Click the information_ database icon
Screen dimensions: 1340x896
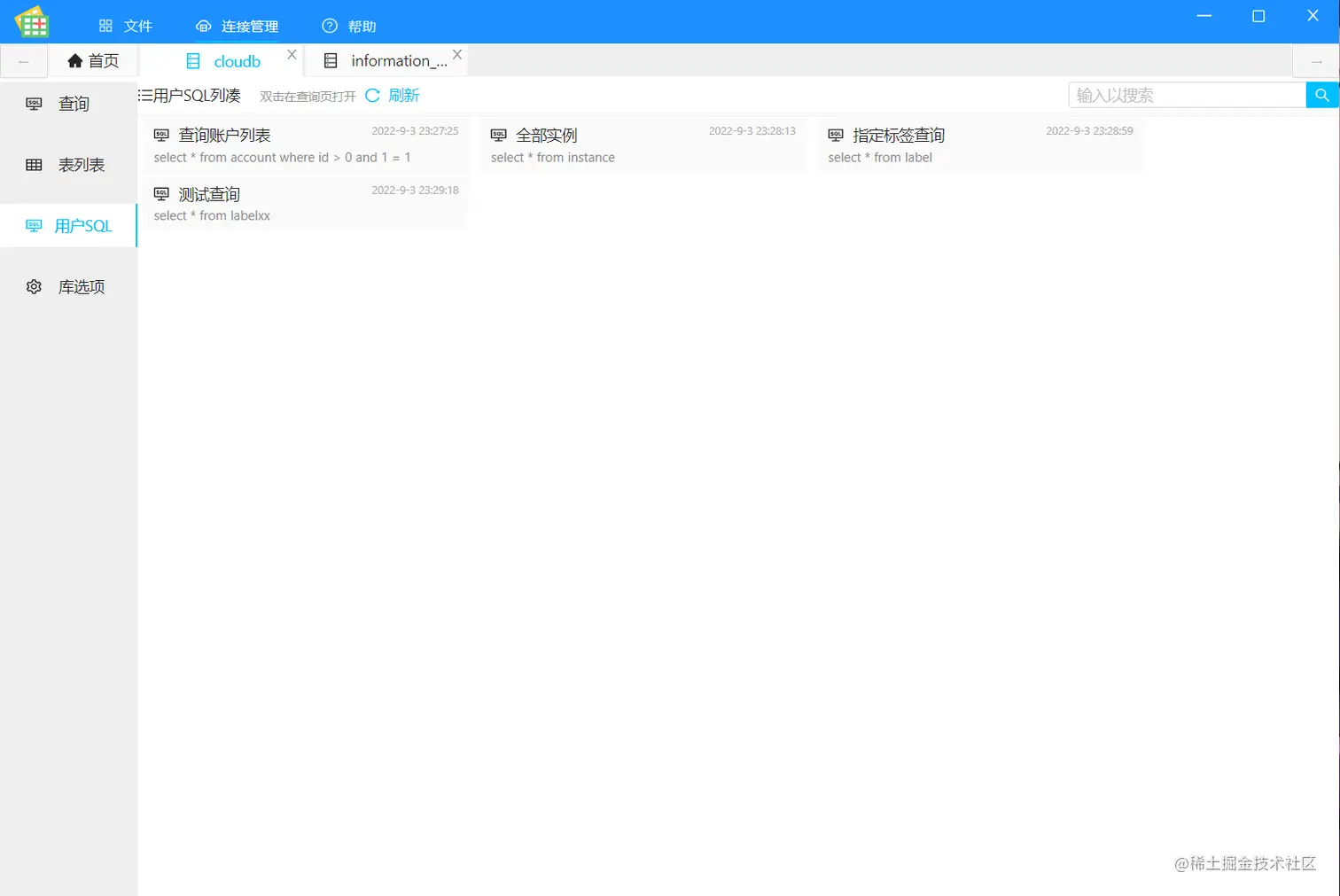click(331, 61)
